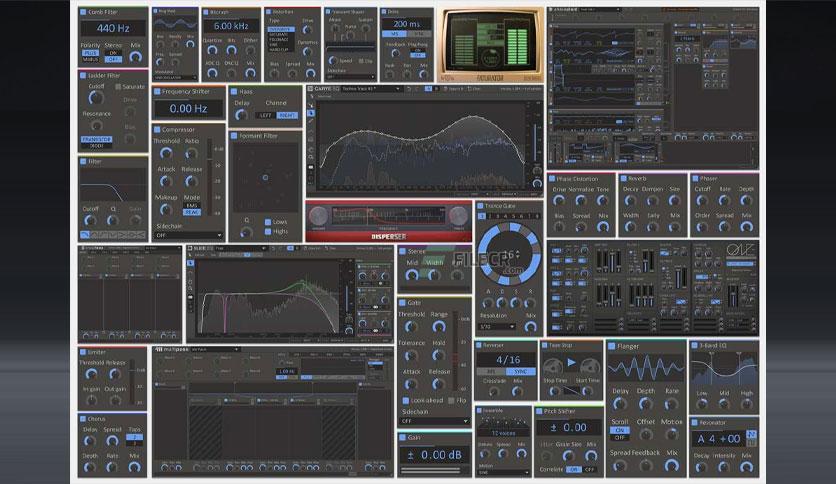Toggle the Comb Filter power button
This screenshot has height=484, width=836.
[x=83, y=13]
